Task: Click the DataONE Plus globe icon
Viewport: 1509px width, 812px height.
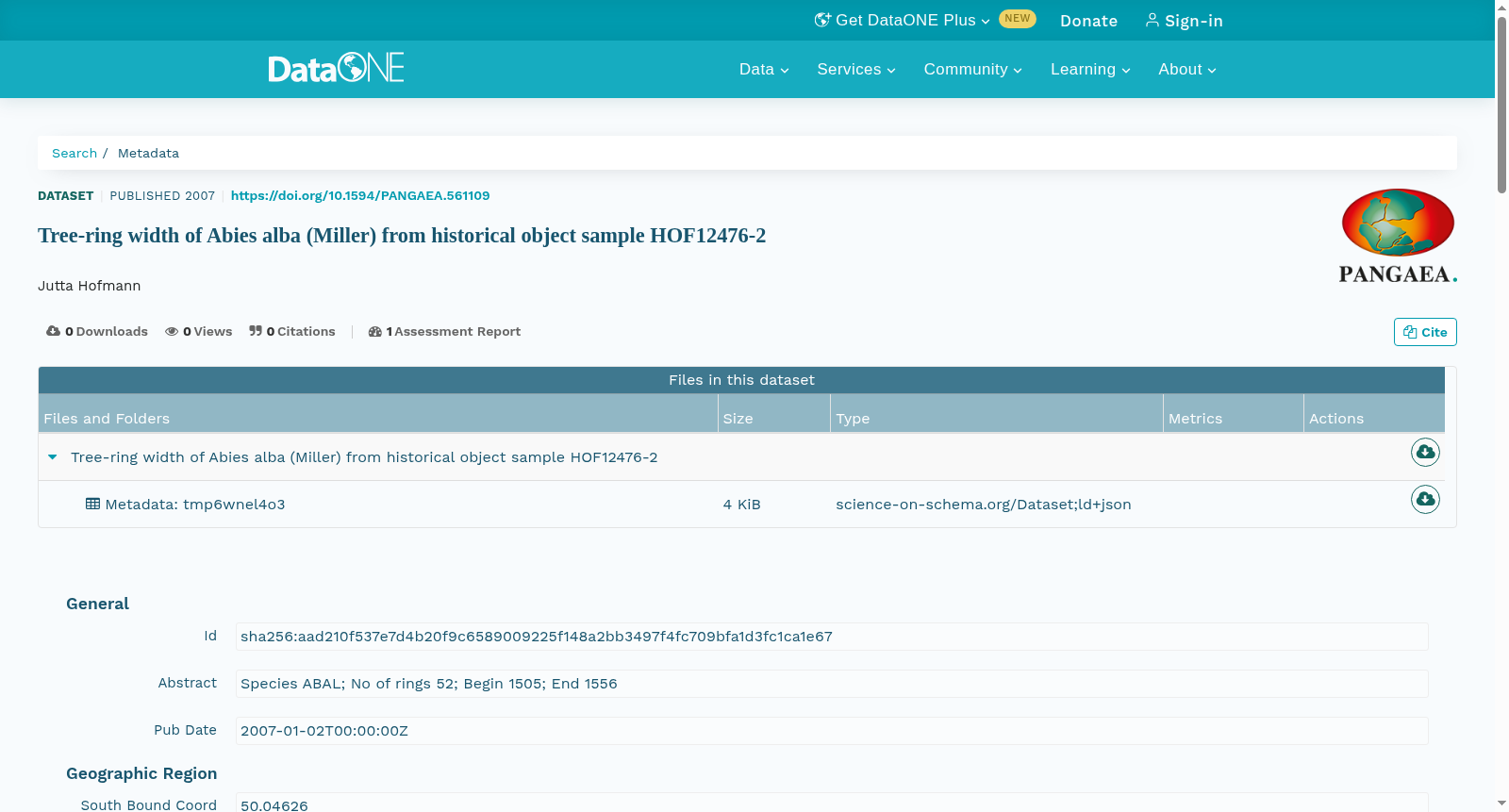Action: 822,20
